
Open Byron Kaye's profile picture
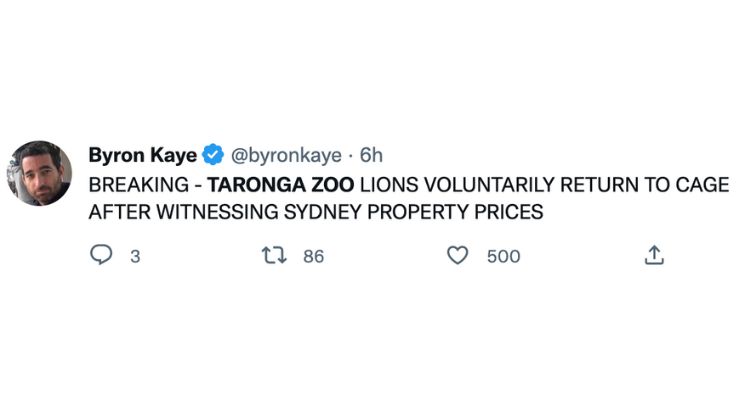click(40, 173)
